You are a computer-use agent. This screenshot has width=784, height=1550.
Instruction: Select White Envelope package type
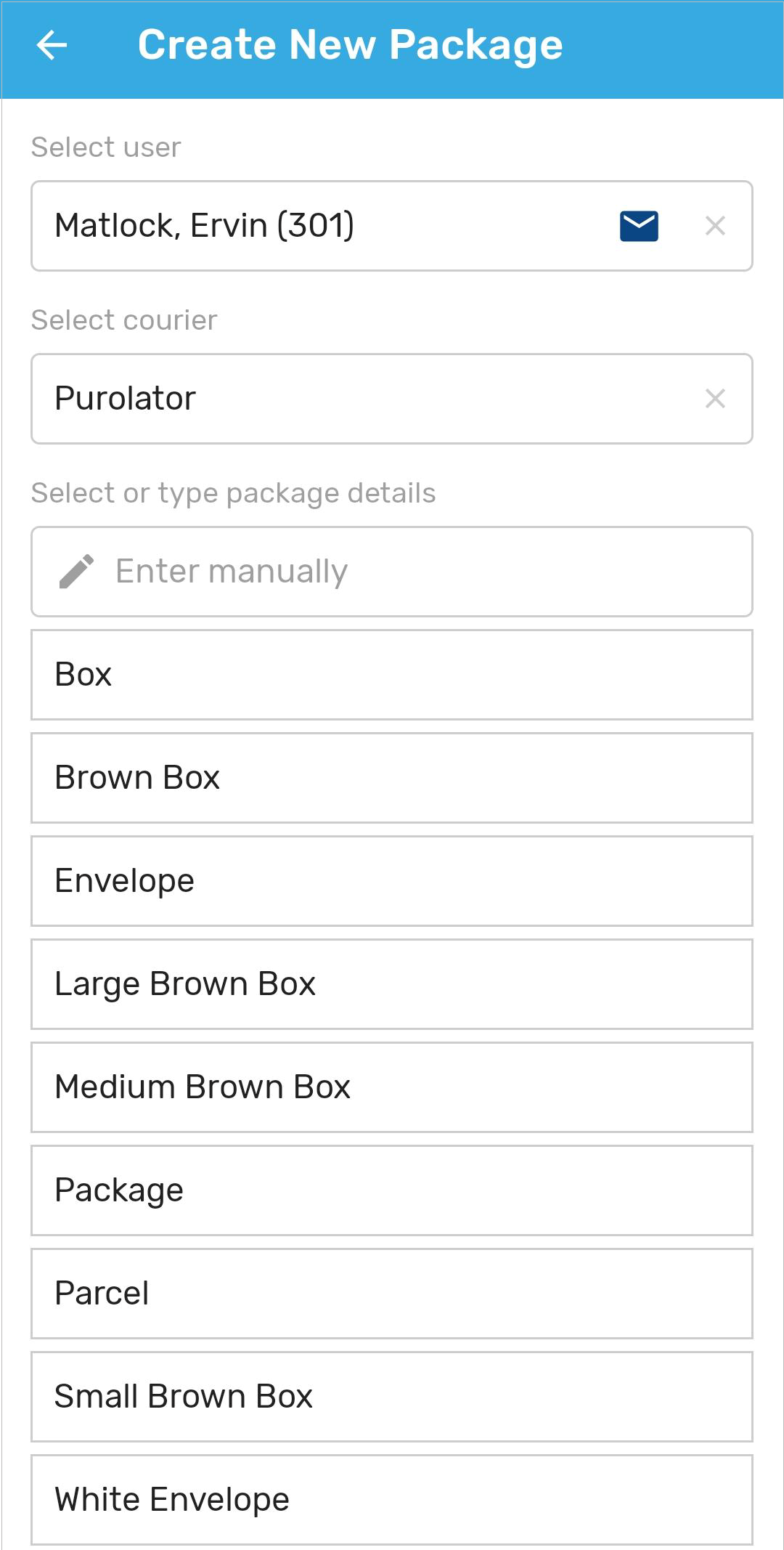(392, 1500)
